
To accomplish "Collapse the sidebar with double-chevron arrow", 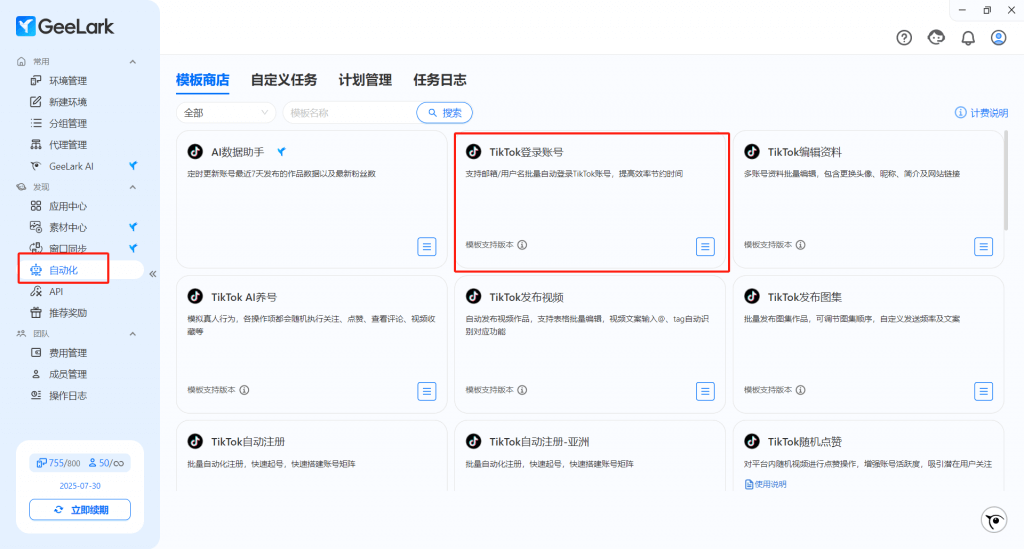I will pyautogui.click(x=153, y=273).
